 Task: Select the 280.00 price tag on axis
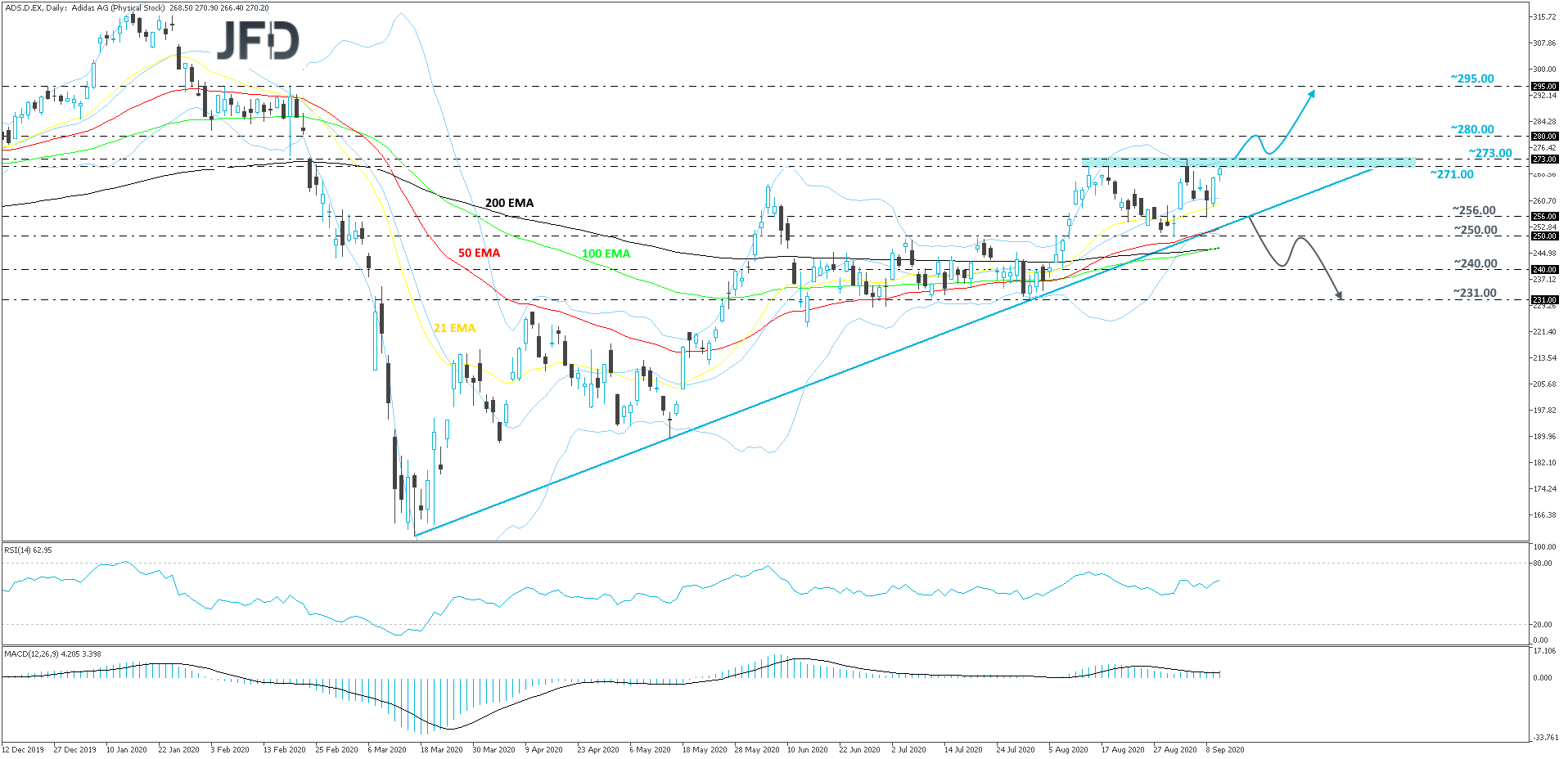(x=1544, y=137)
